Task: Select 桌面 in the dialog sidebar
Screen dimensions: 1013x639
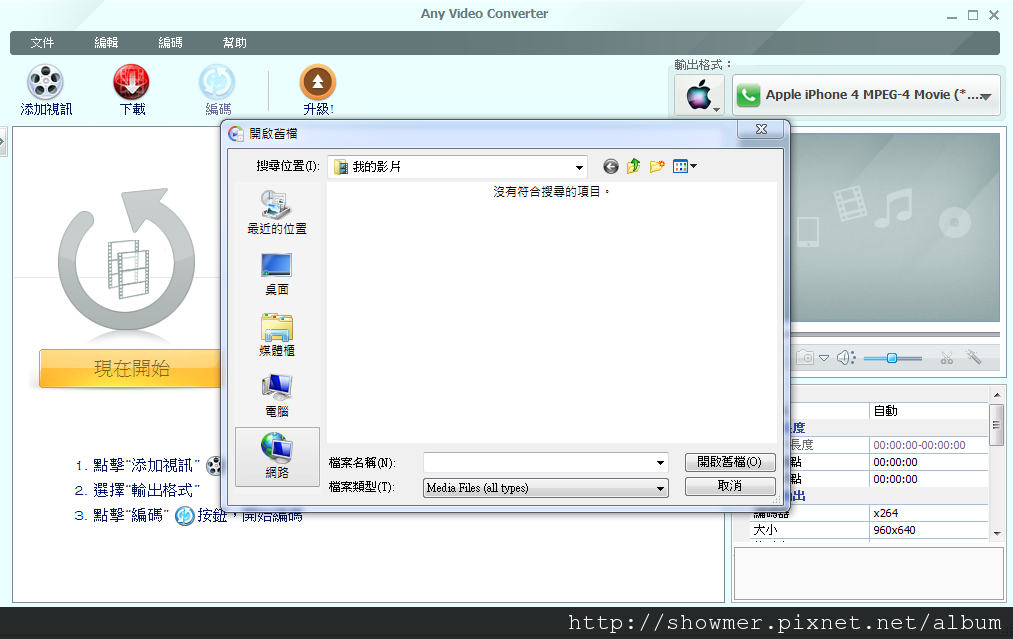Action: click(x=277, y=274)
